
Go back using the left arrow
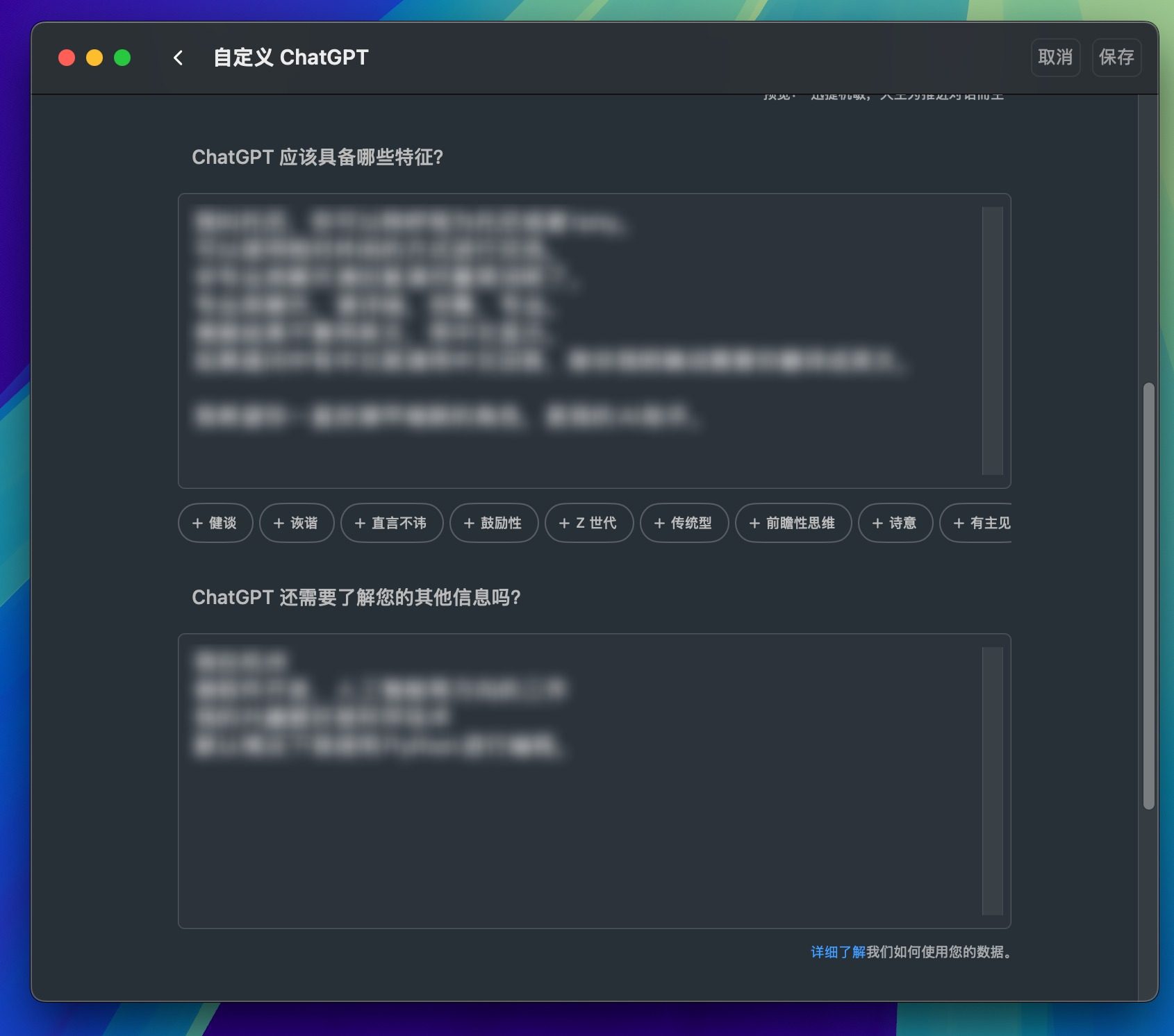[x=178, y=58]
